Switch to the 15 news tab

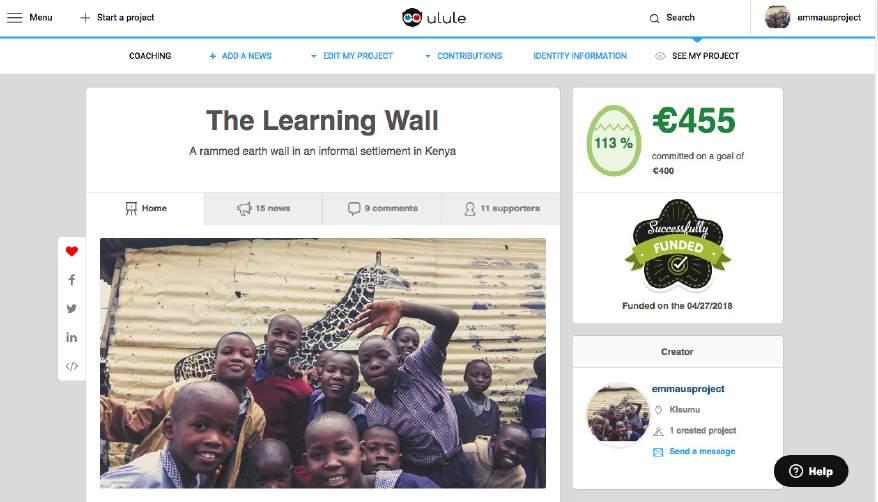coord(263,208)
